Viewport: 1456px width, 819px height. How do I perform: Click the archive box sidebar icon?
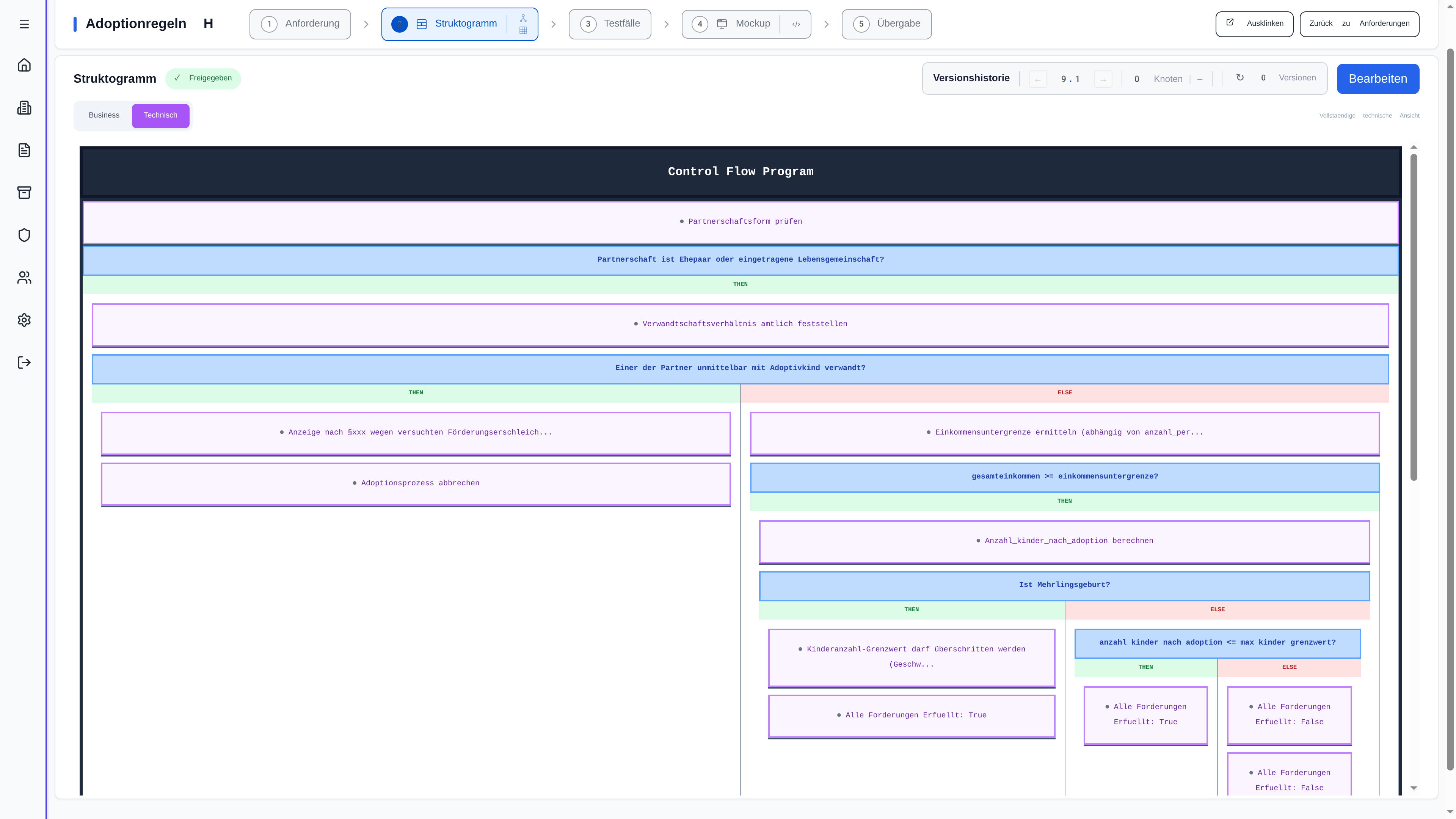[24, 193]
